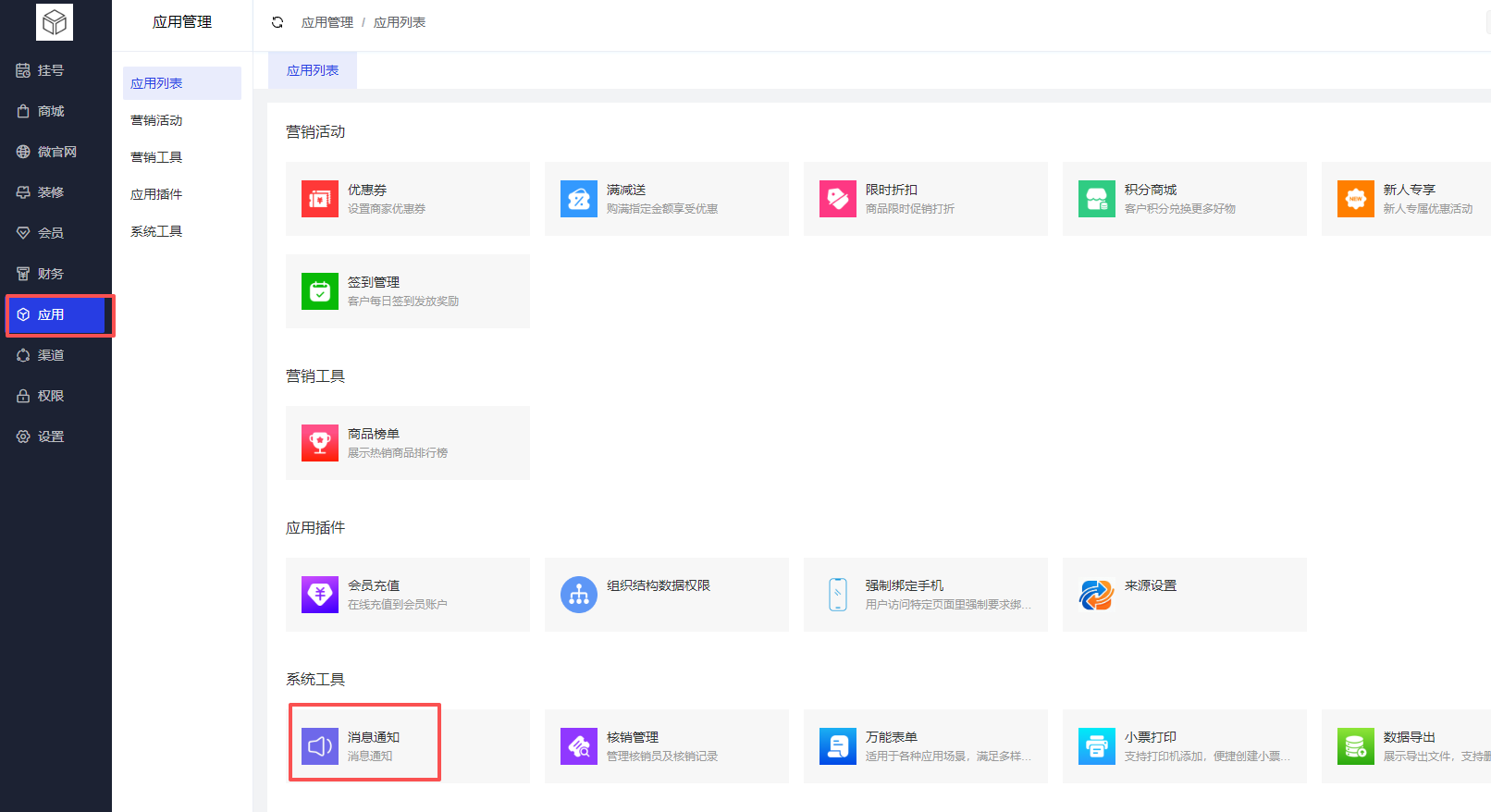The width and height of the screenshot is (1491, 812).
Task: Open the 签到管理 calendar icon
Action: [320, 291]
